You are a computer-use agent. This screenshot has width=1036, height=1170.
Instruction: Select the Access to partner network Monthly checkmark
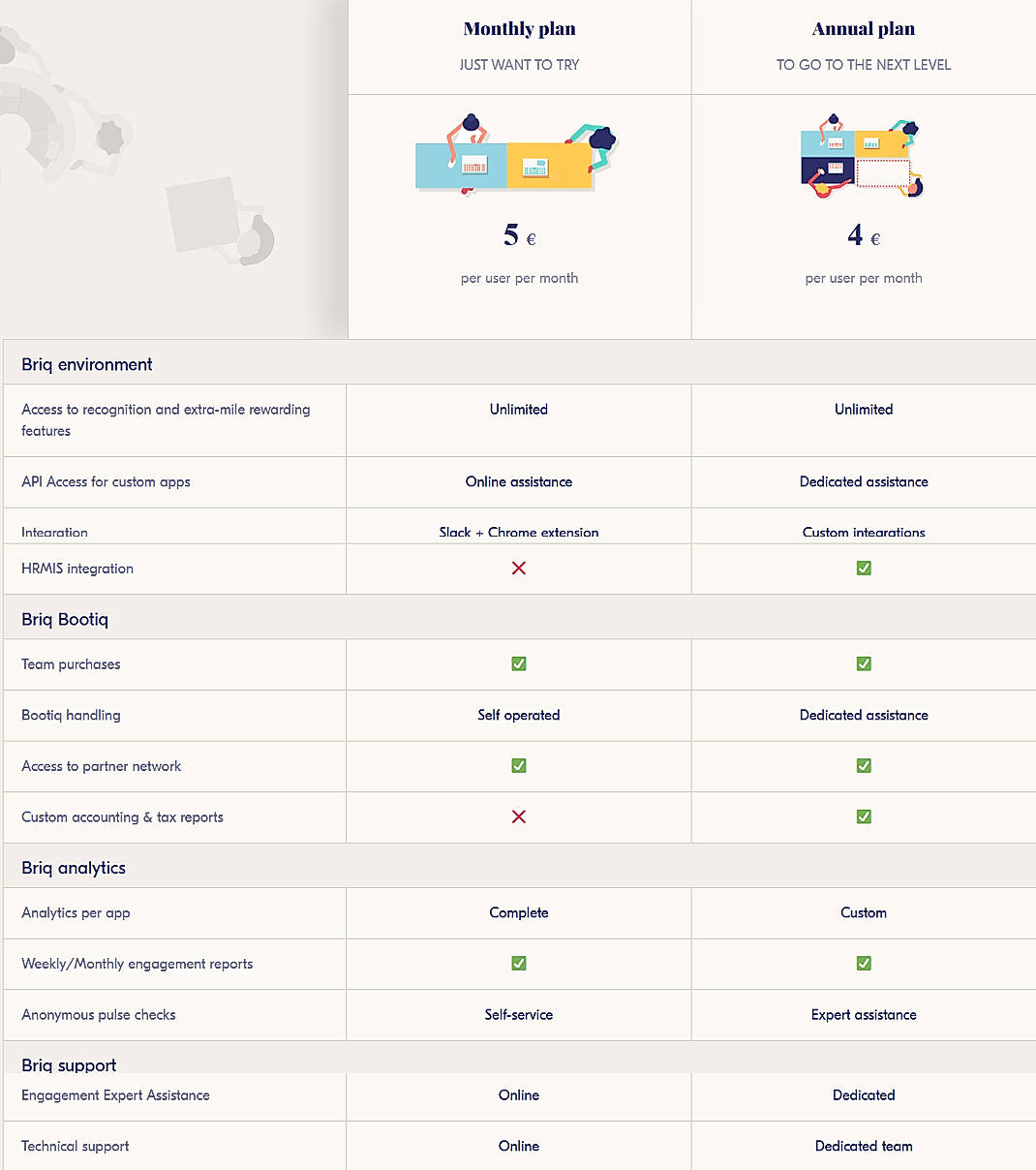518,765
